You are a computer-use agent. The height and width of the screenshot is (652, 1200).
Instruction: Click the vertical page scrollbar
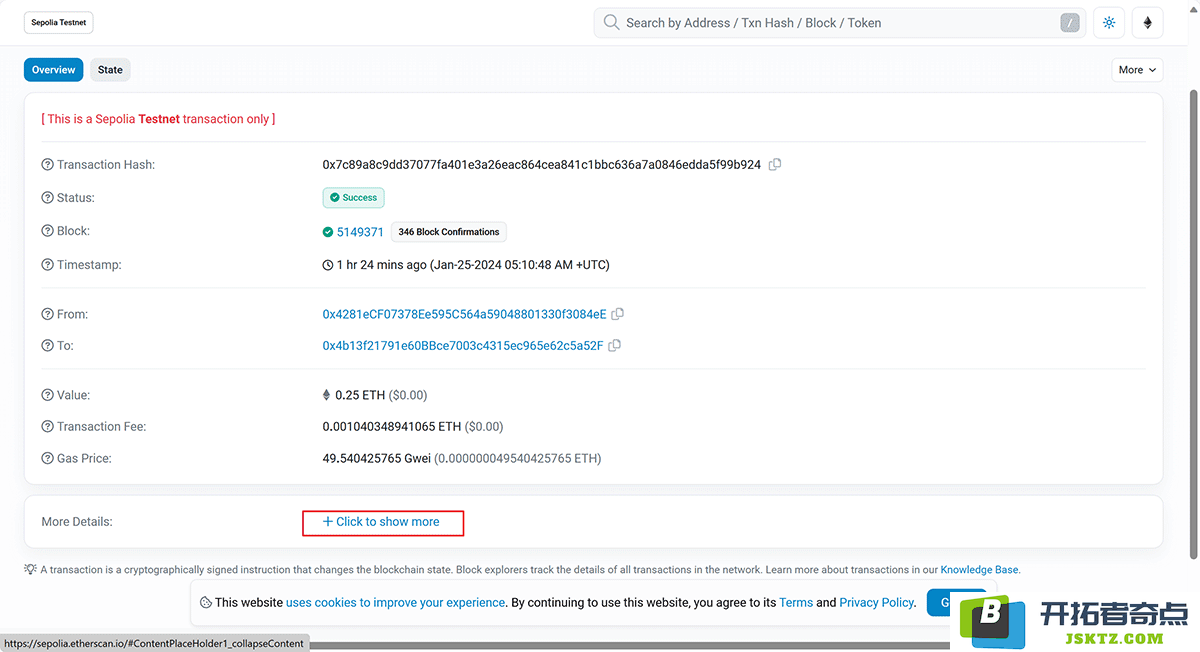1192,323
